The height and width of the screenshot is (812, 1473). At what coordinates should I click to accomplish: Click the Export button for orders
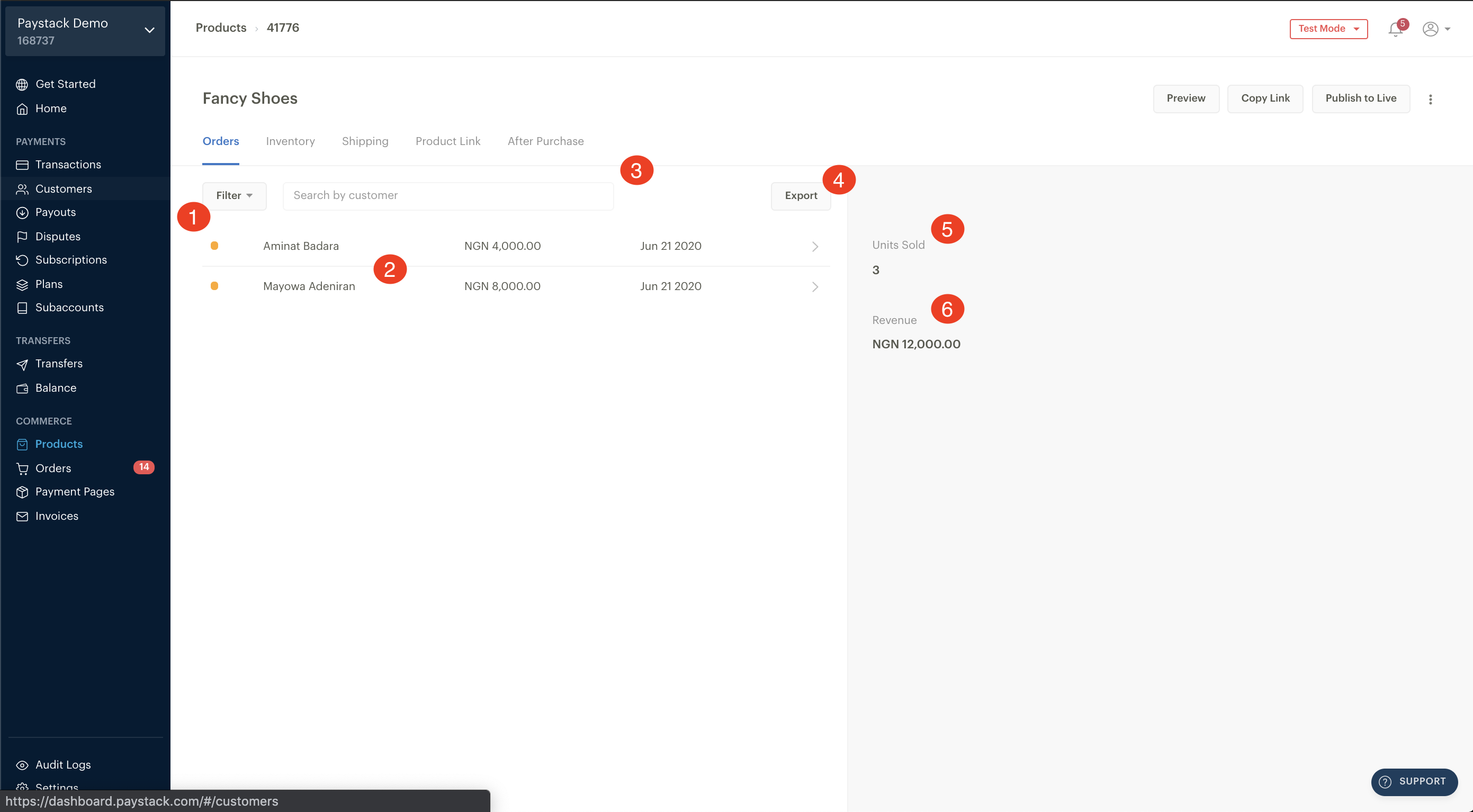pos(801,195)
